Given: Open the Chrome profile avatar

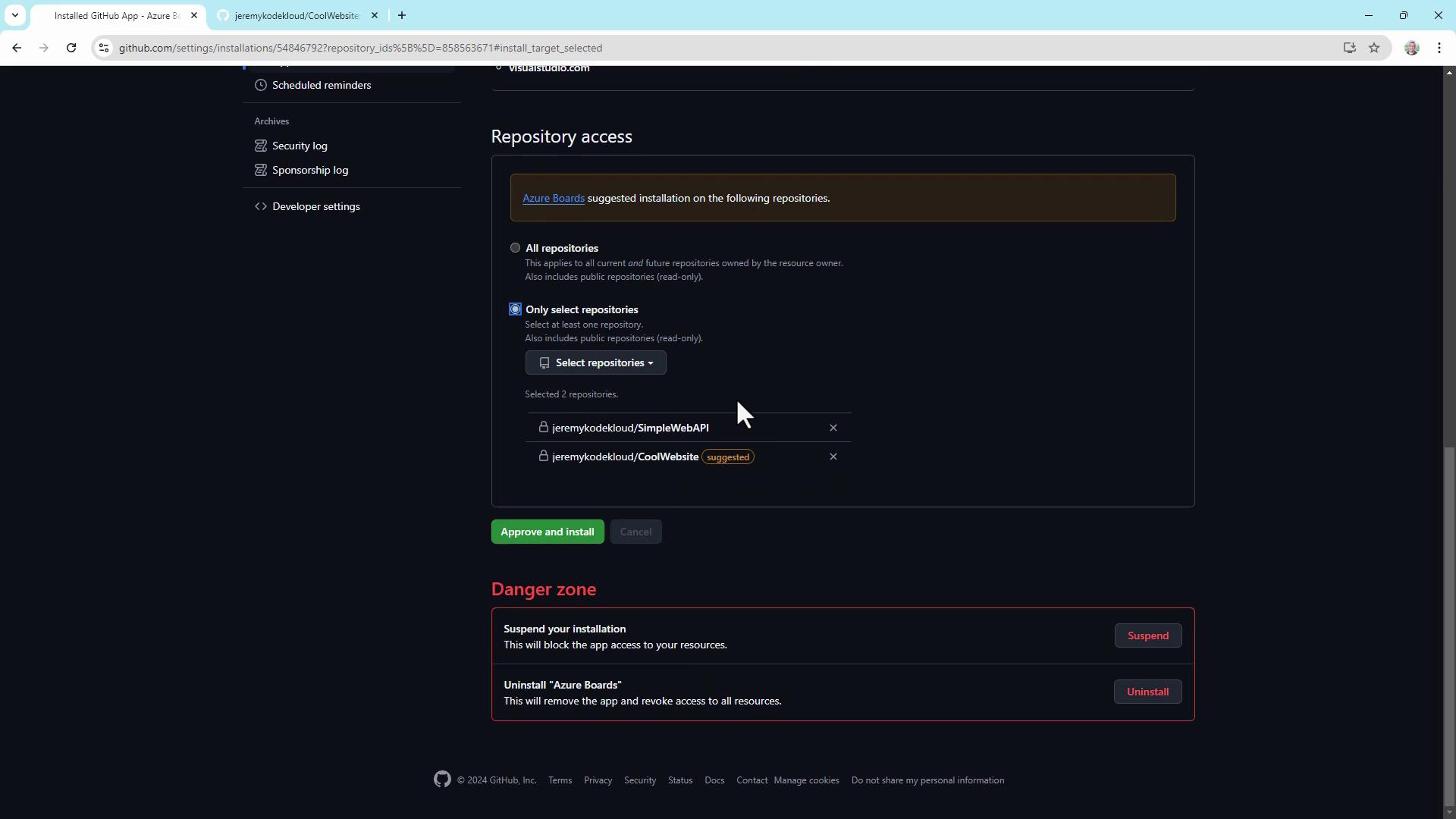Looking at the screenshot, I should (x=1411, y=48).
